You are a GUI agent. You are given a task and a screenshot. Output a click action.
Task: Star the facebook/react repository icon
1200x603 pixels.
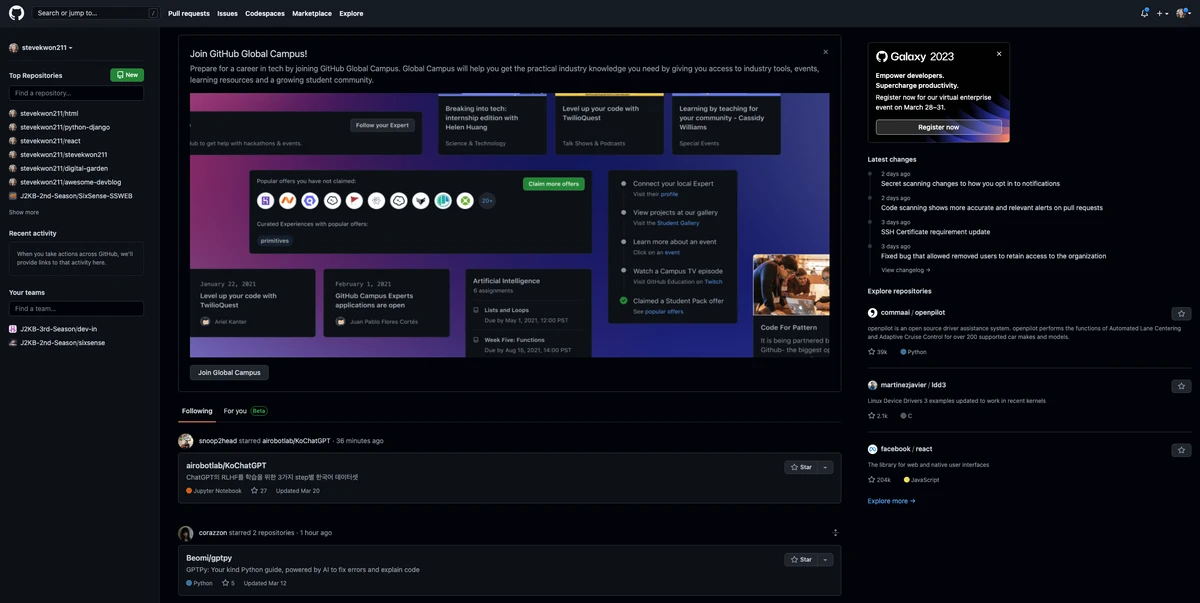[x=1181, y=450]
